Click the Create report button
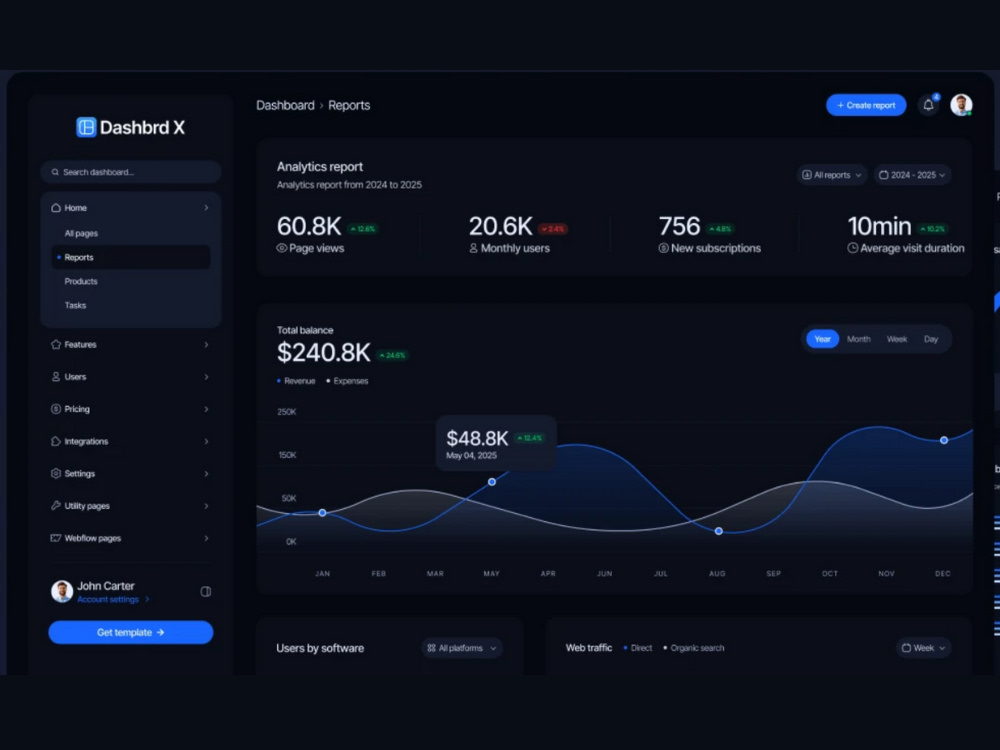Screen dimensions: 1000x750 click(866, 105)
